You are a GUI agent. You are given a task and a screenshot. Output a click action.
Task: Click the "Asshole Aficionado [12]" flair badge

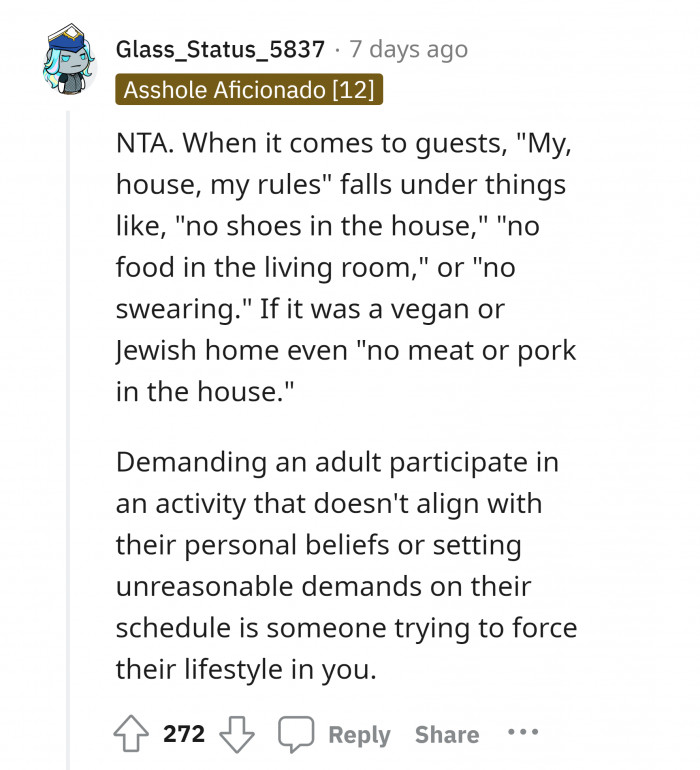249,90
